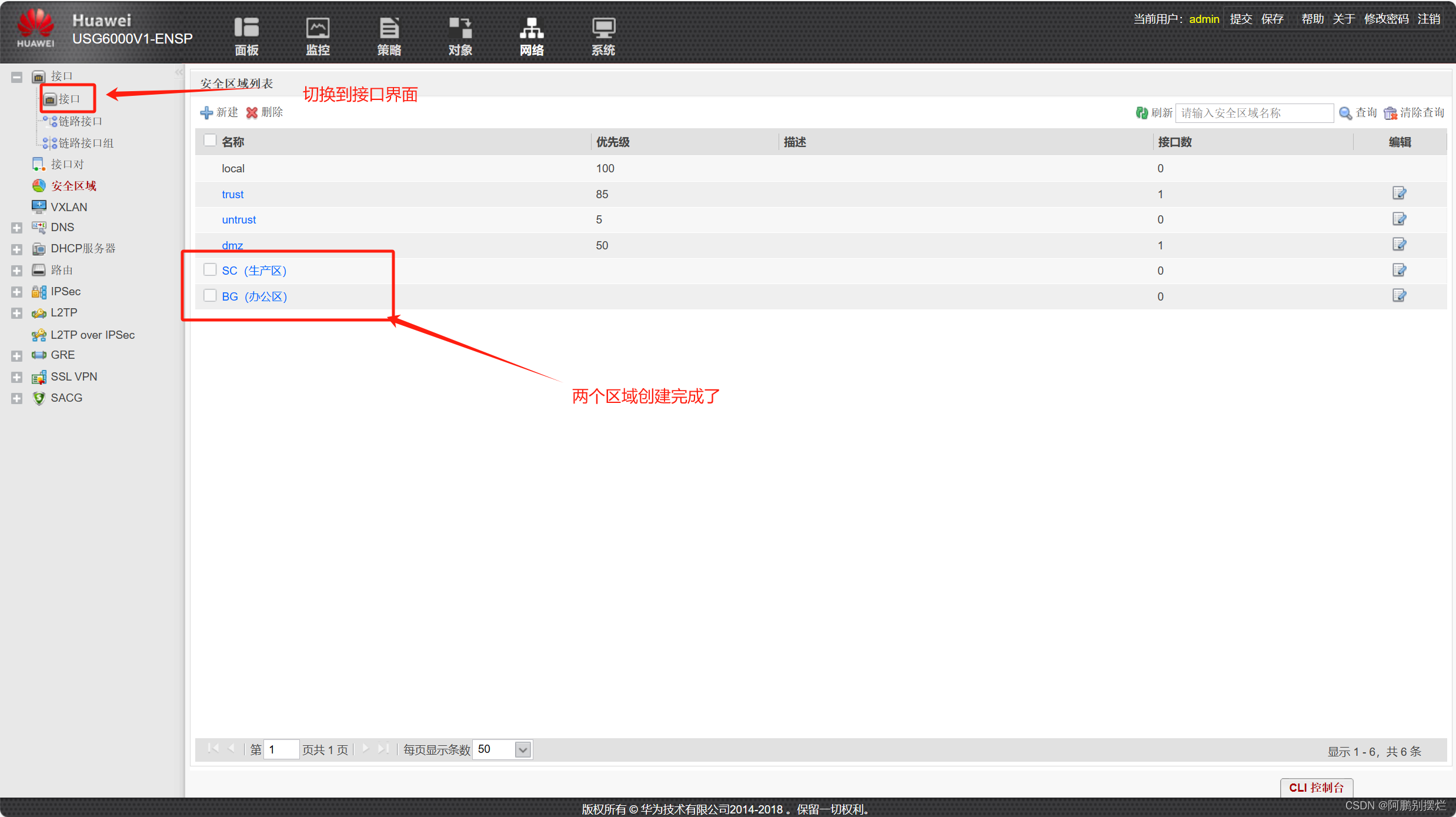Check the SC (生产区) row checkbox
The height and width of the screenshot is (817, 1456).
(210, 270)
